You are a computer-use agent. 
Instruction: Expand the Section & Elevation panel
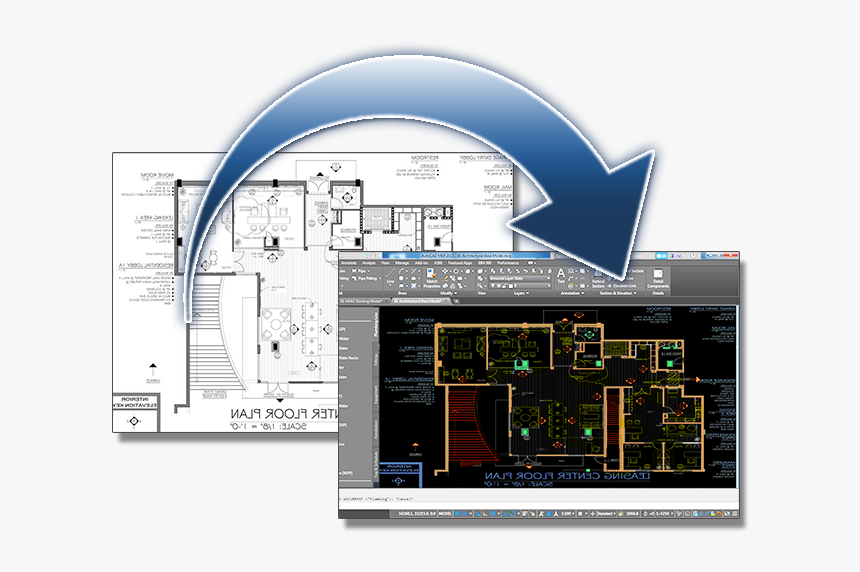tap(618, 293)
